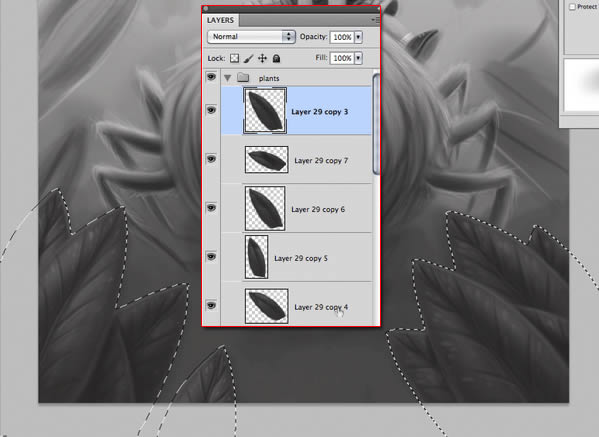This screenshot has width=599, height=437.
Task: Click the Layers panel vertical scrollbar
Action: pyautogui.click(x=376, y=124)
